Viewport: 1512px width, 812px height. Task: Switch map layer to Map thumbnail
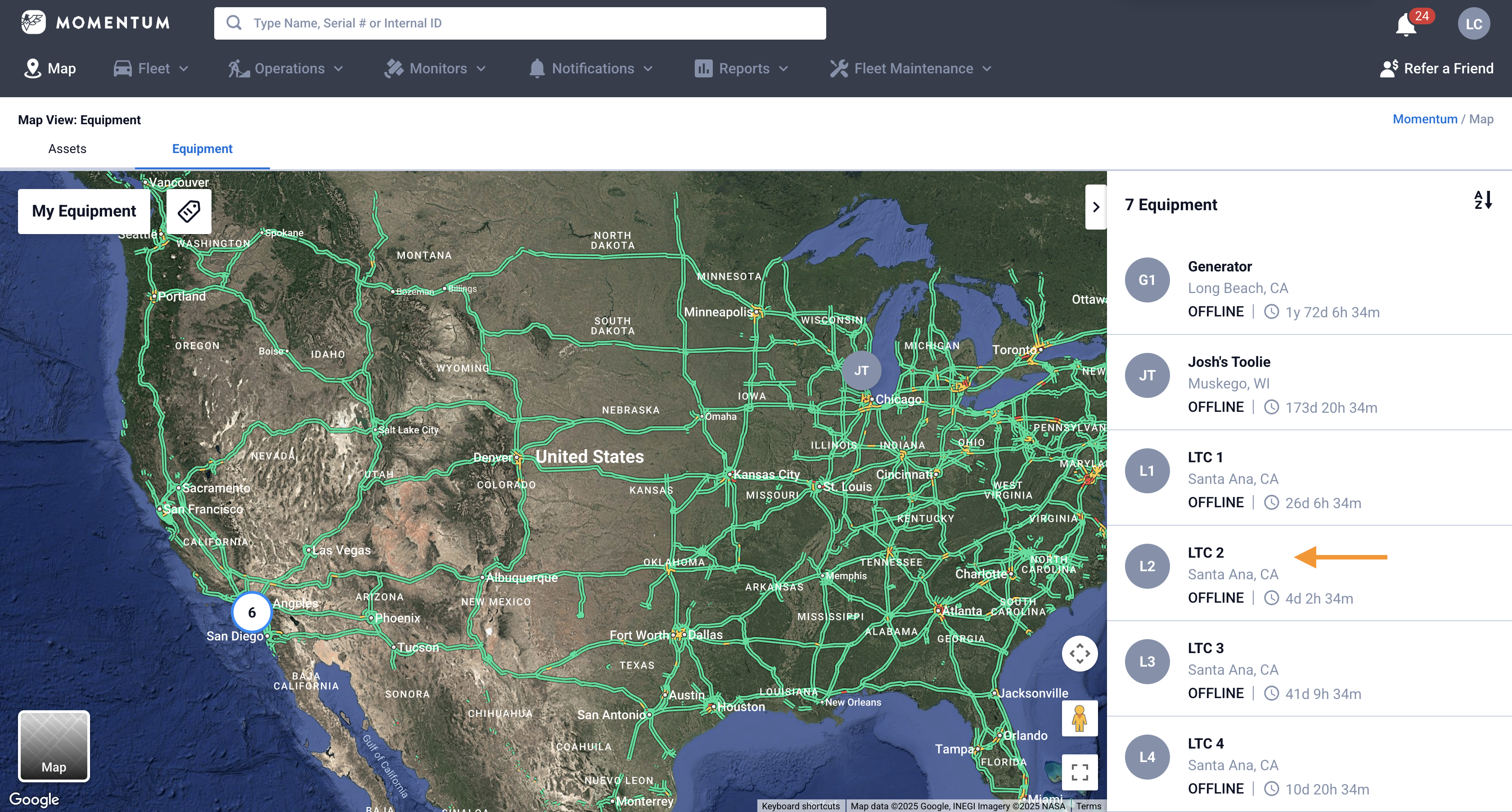tap(54, 746)
